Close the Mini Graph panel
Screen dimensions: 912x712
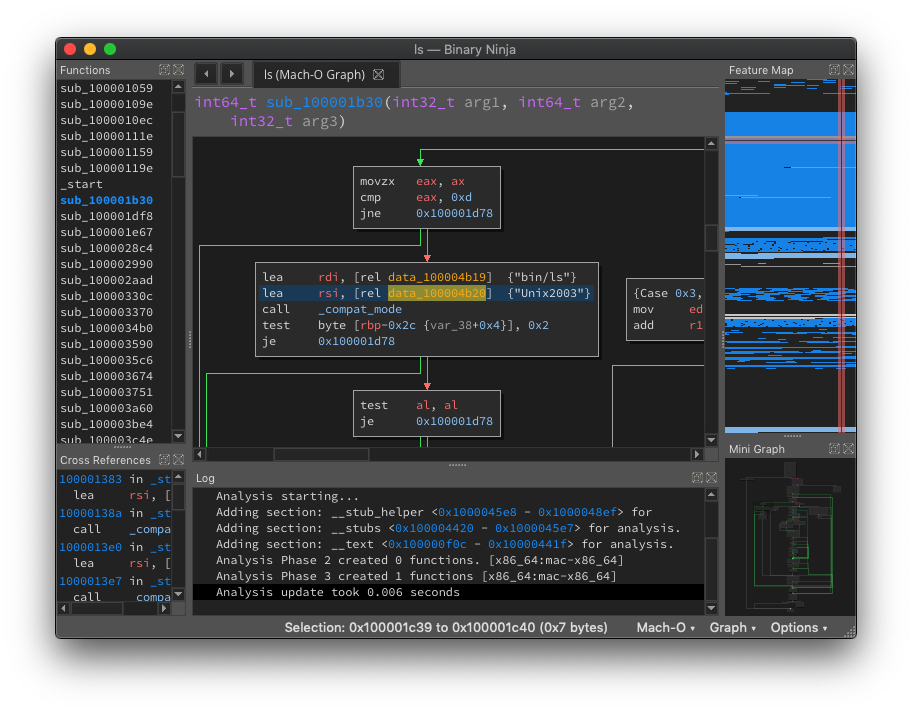click(847, 449)
